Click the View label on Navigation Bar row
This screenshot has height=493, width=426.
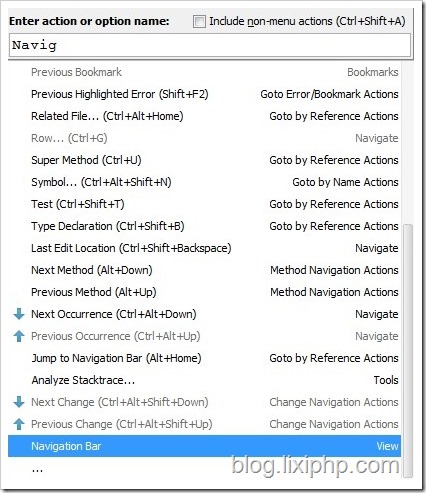pyautogui.click(x=387, y=446)
